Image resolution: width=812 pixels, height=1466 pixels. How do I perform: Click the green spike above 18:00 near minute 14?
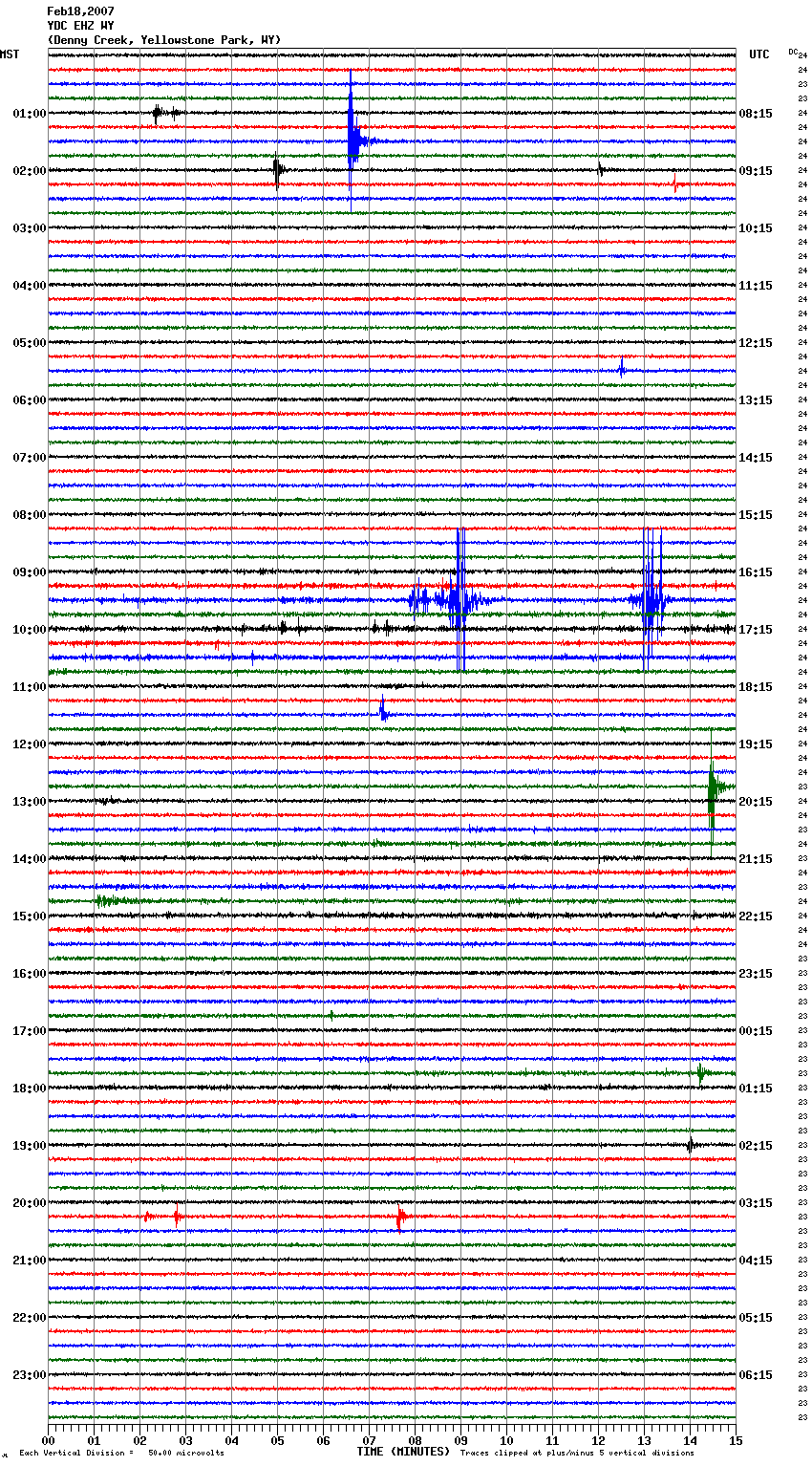pyautogui.click(x=700, y=1073)
